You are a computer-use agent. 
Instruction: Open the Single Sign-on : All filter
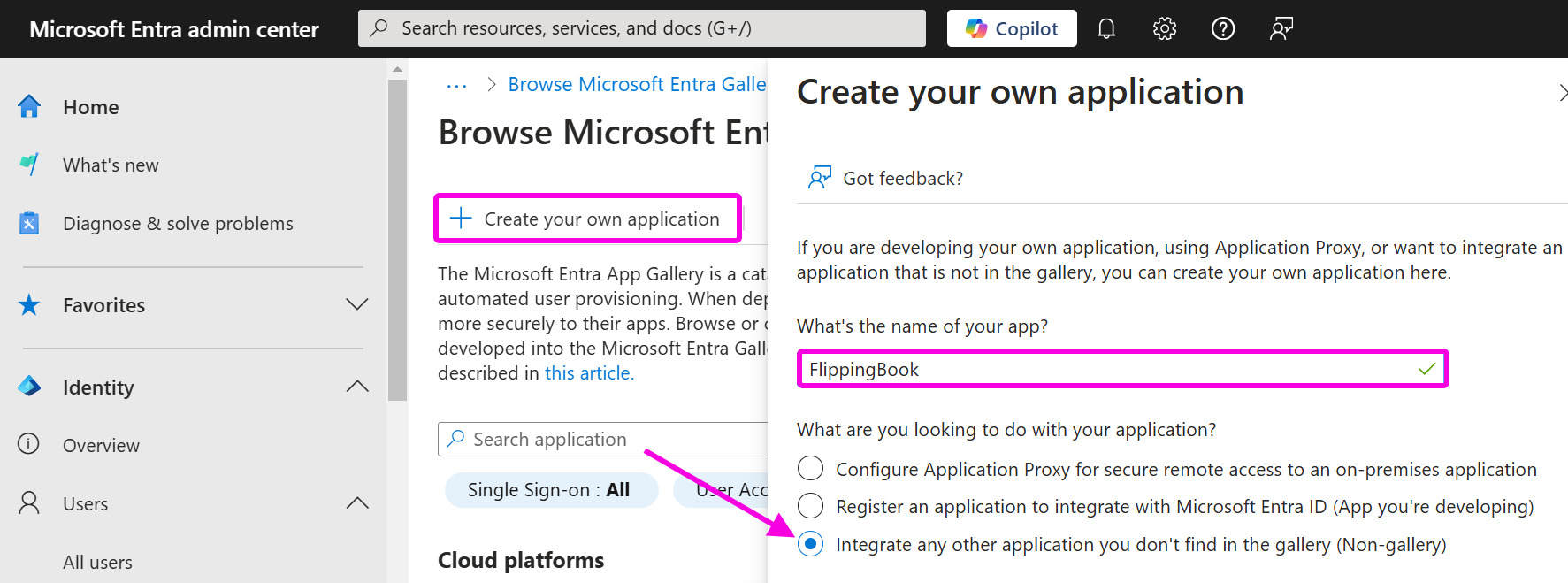point(551,490)
